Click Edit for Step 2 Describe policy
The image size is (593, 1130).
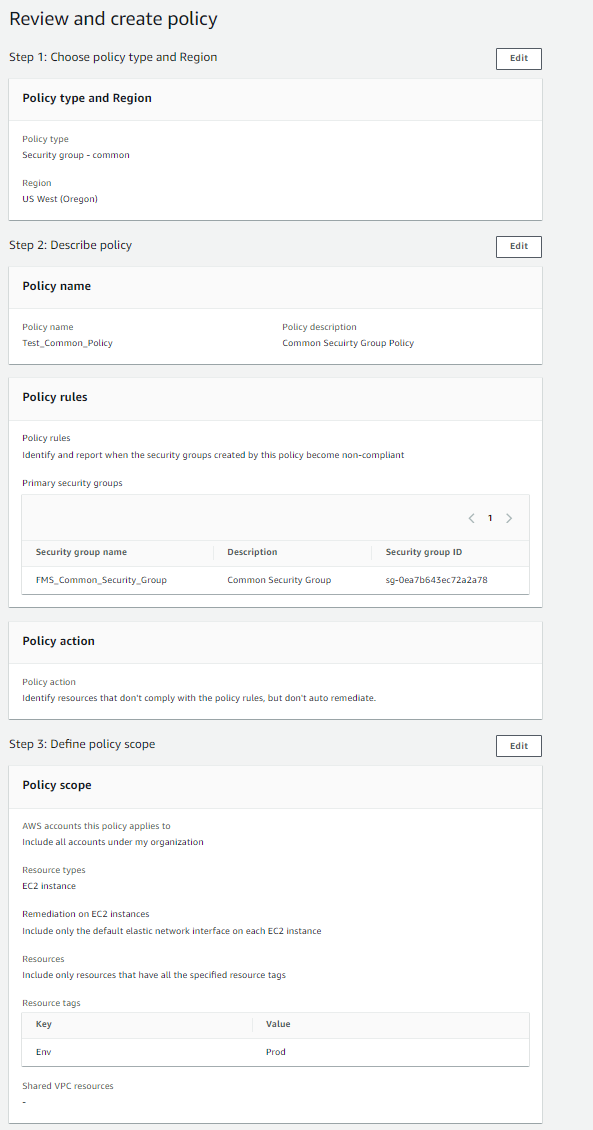point(518,246)
